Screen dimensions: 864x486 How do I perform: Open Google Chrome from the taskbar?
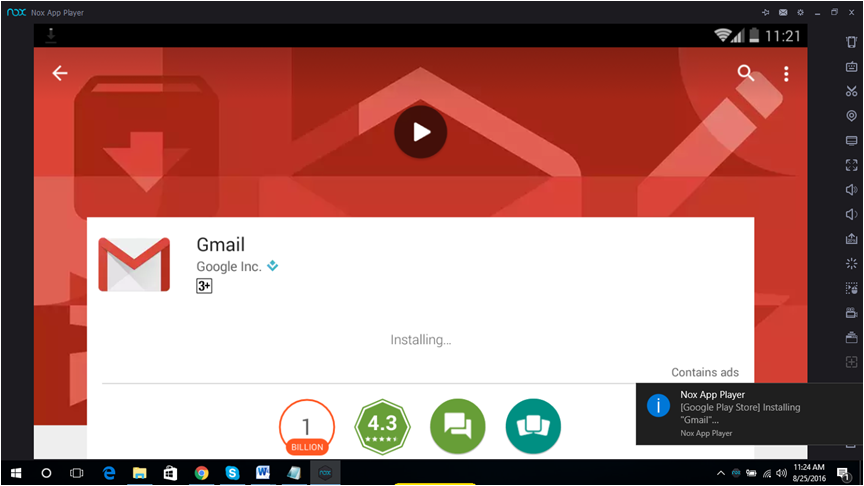click(x=201, y=472)
